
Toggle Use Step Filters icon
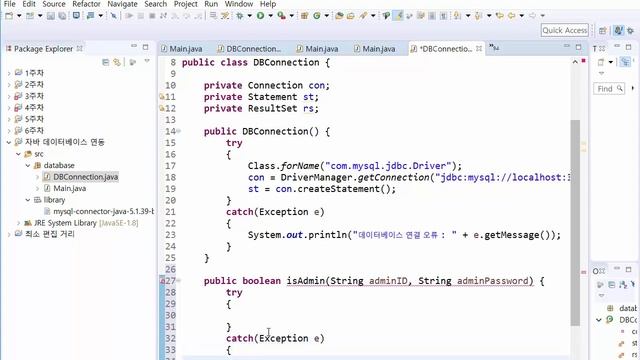[x=225, y=16]
